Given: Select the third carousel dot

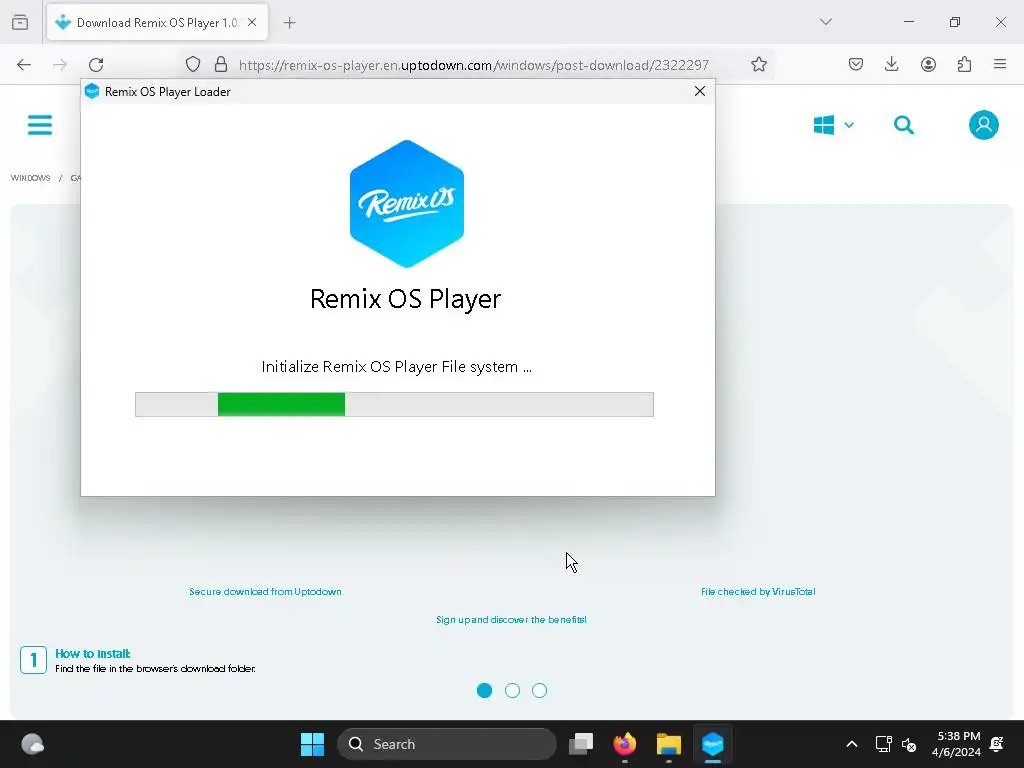Looking at the screenshot, I should coord(539,690).
